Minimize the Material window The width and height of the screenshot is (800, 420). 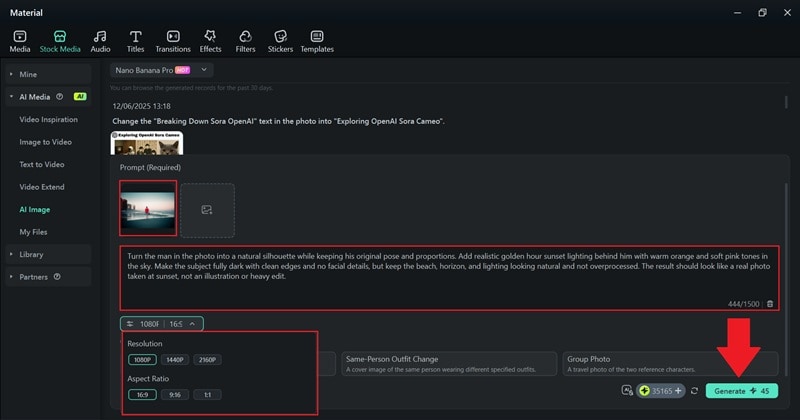(x=737, y=13)
